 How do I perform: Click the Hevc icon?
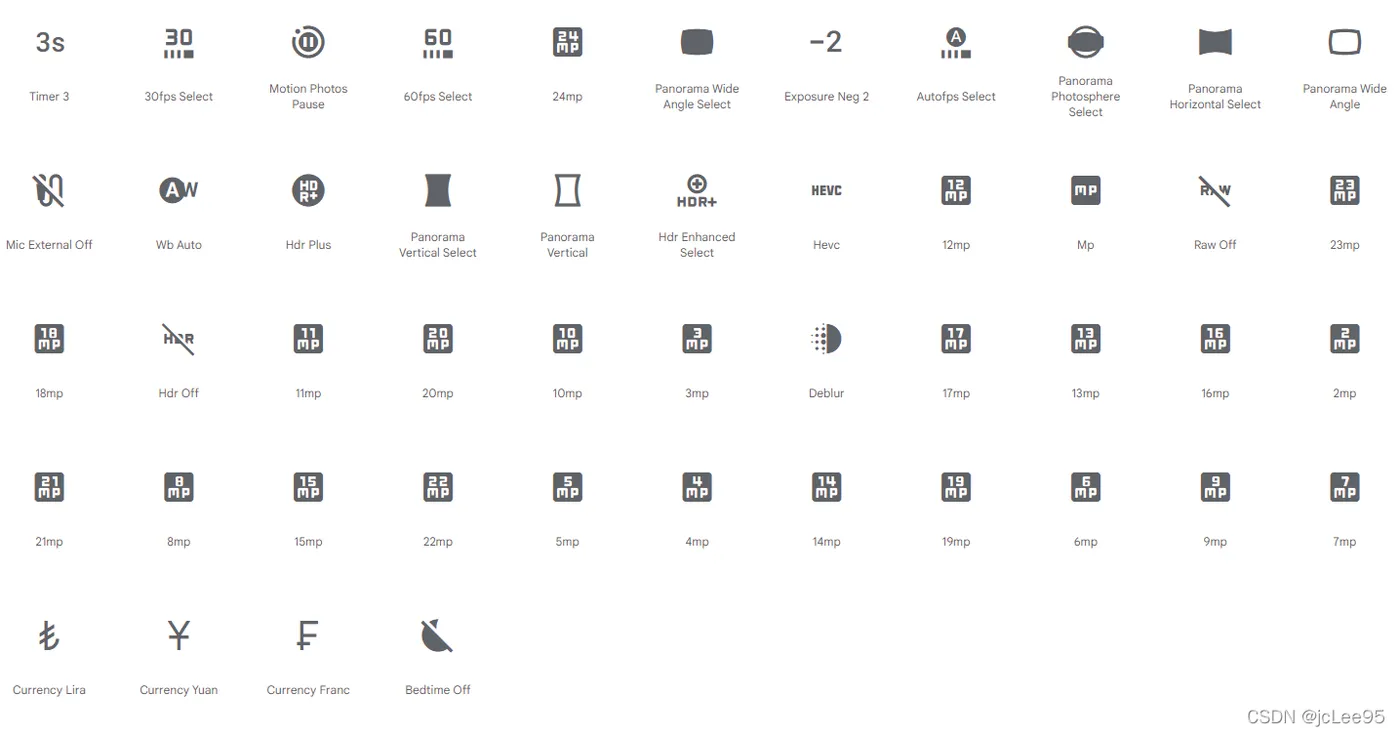point(826,190)
